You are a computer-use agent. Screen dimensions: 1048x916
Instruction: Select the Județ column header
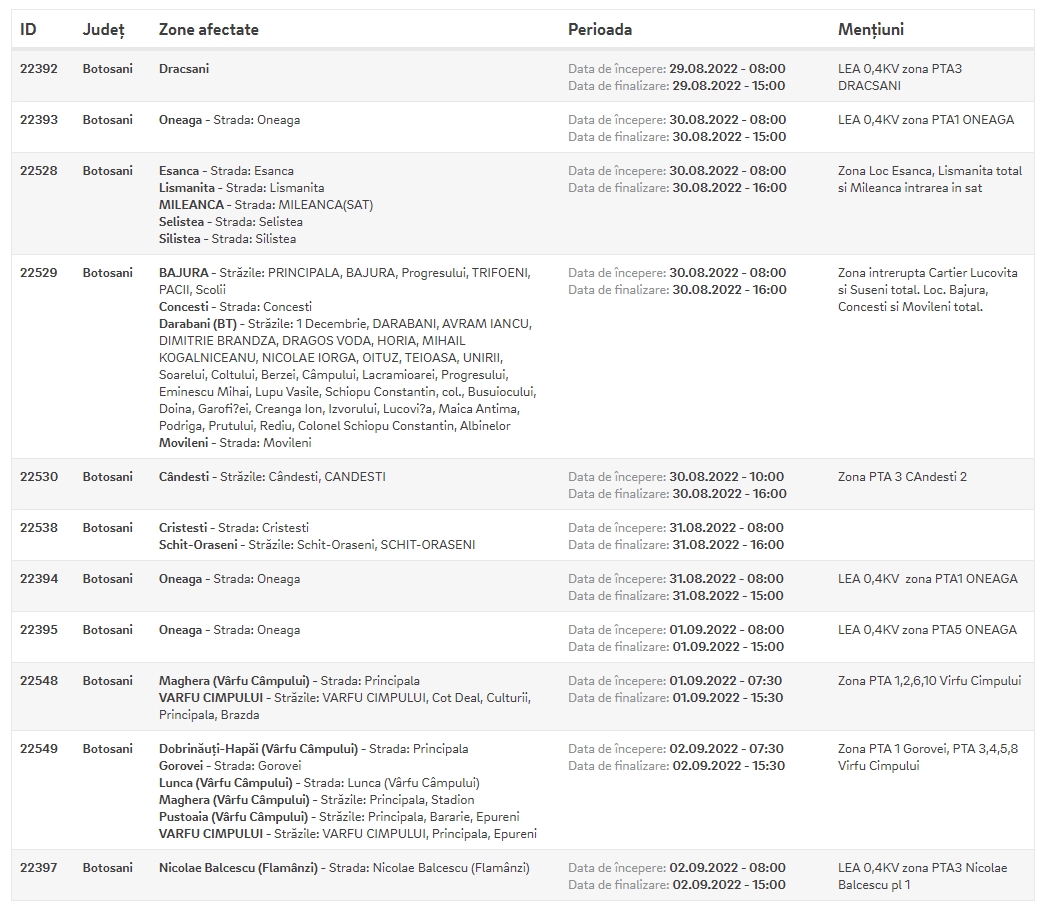[x=104, y=30]
